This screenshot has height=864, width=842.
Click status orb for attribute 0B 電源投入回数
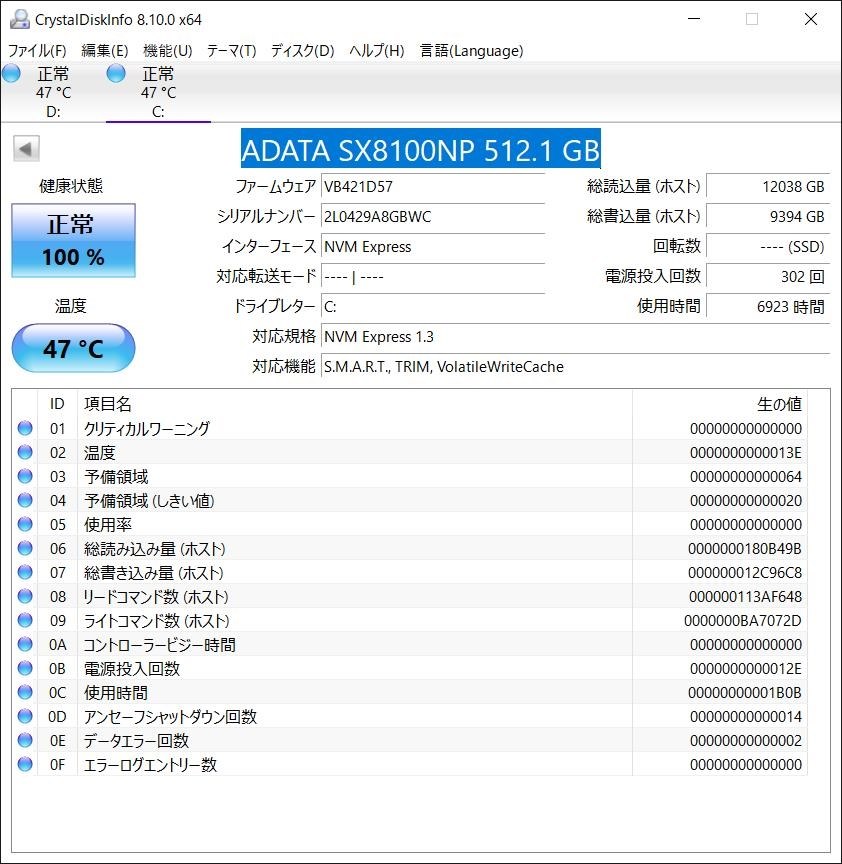point(25,668)
